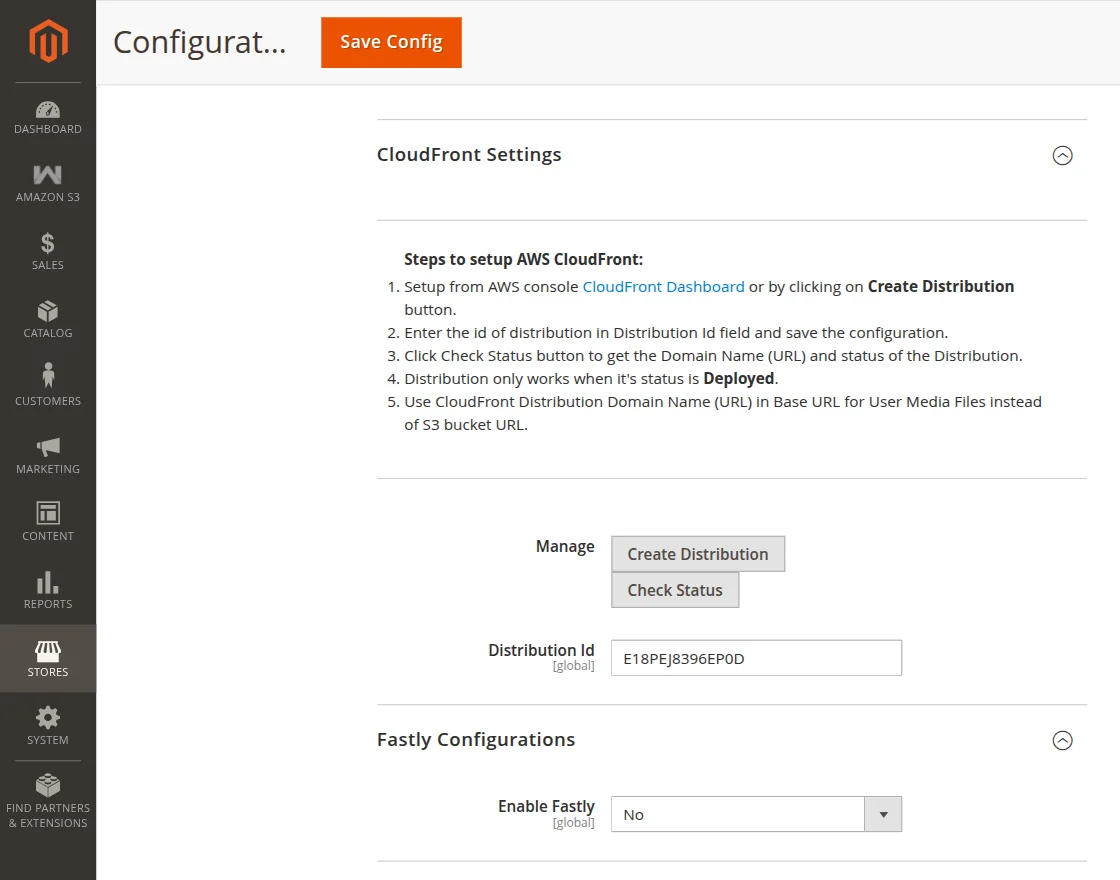Click the Magento logo
1120x880 pixels.
click(x=48, y=40)
